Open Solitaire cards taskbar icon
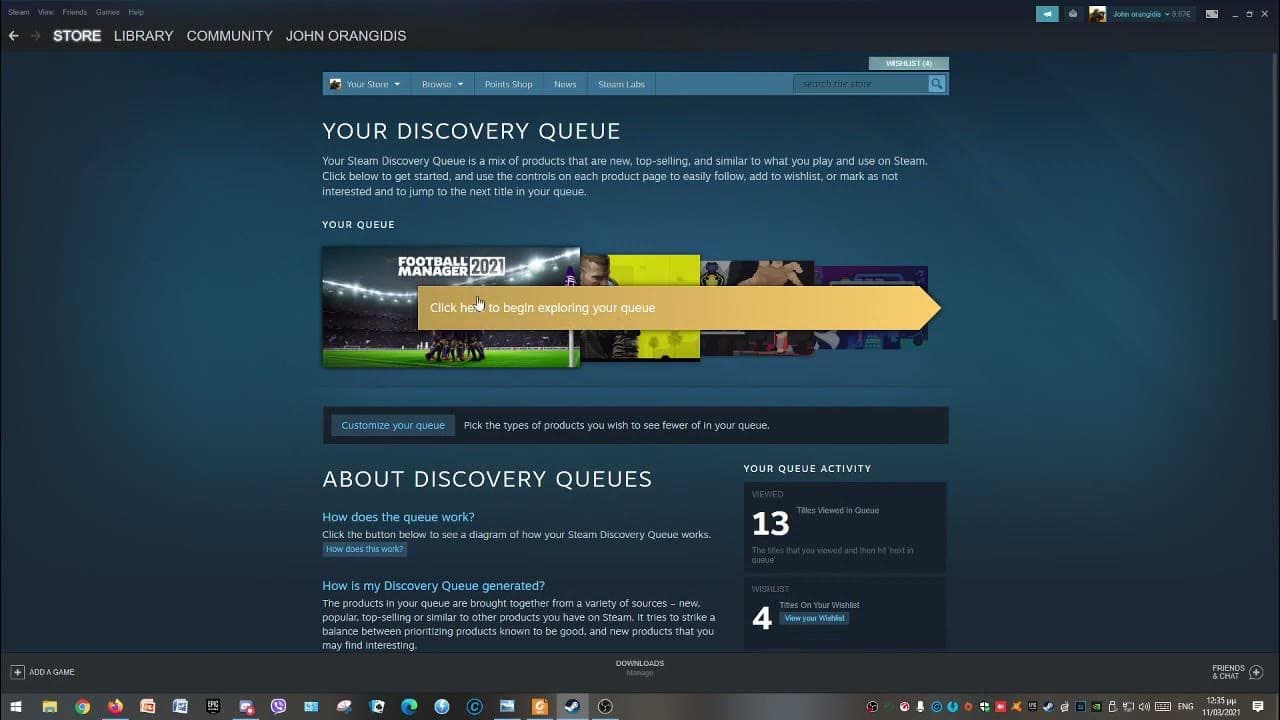 coord(377,707)
